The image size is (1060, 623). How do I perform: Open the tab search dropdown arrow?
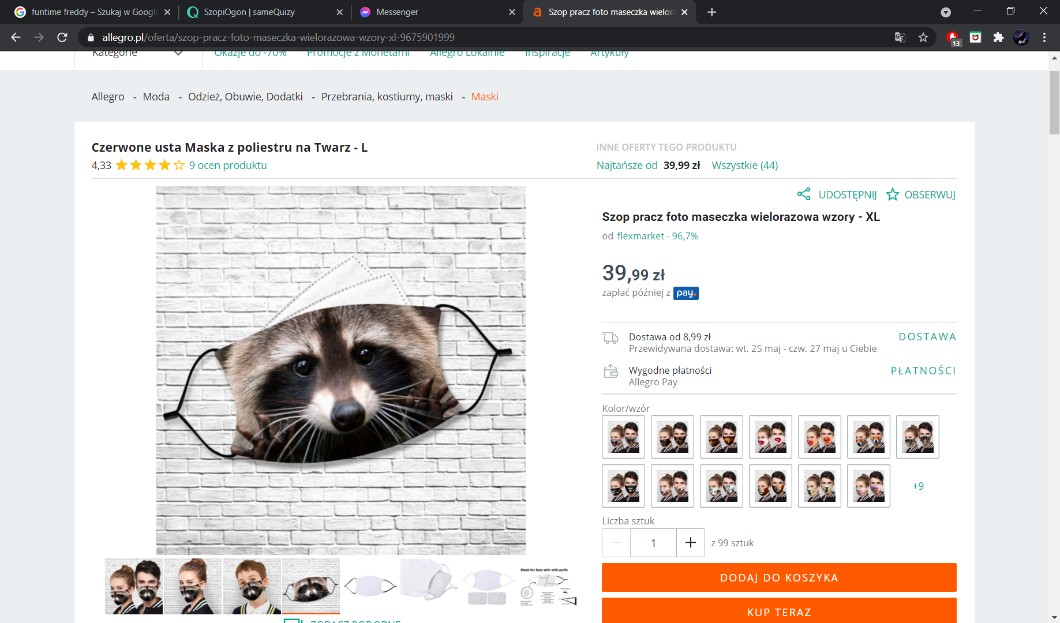[946, 12]
